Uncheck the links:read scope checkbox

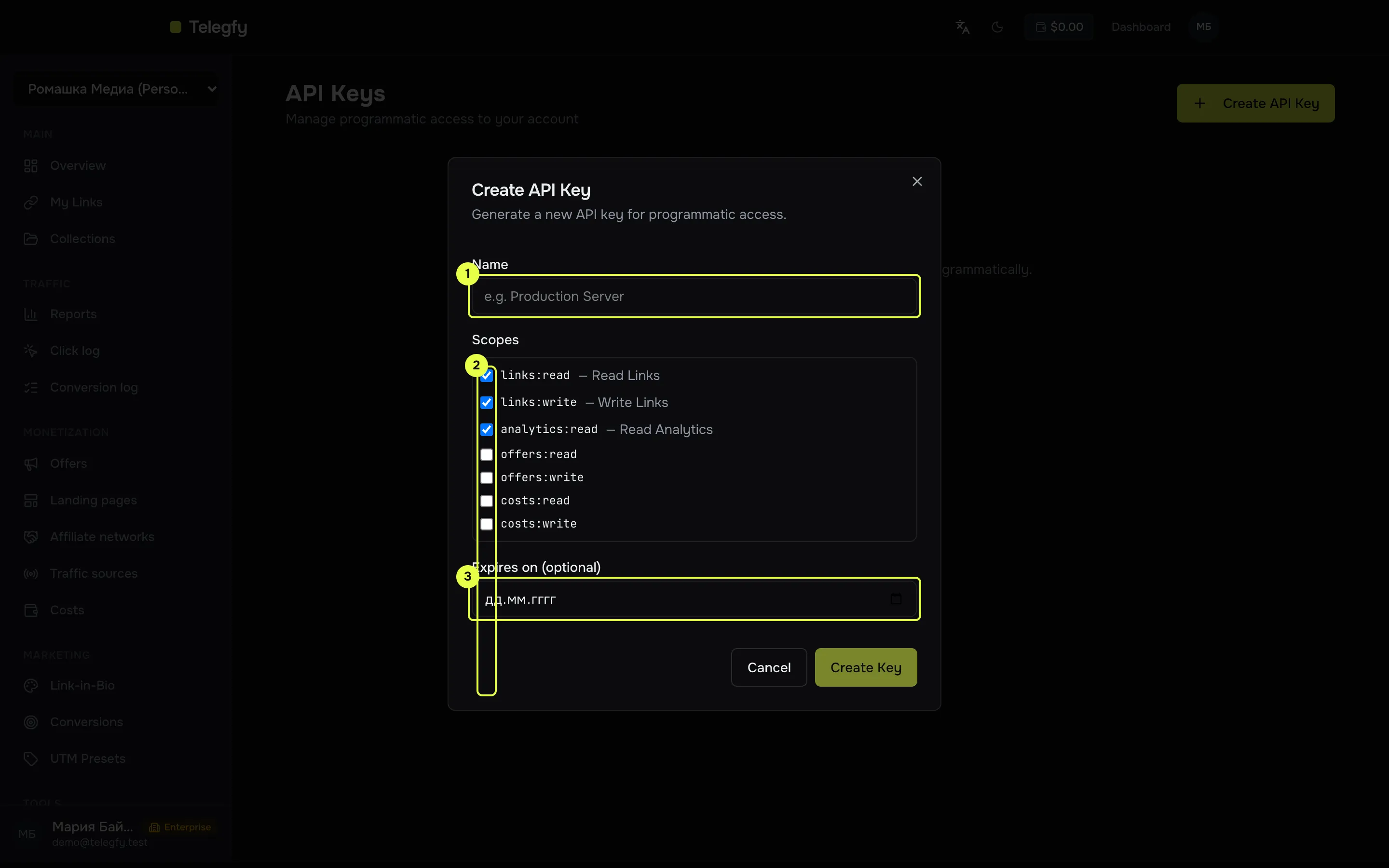[x=487, y=376]
